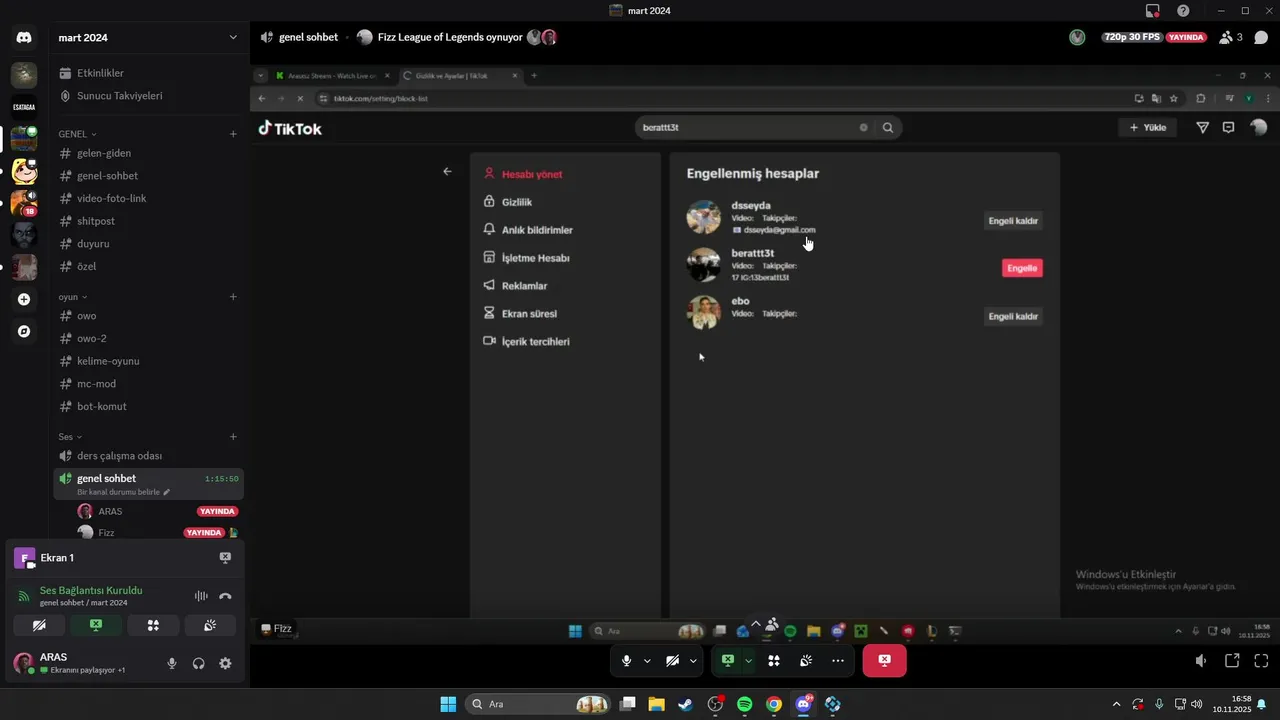Open Discord direct messages home icon
1280x720 pixels.
click(24, 38)
